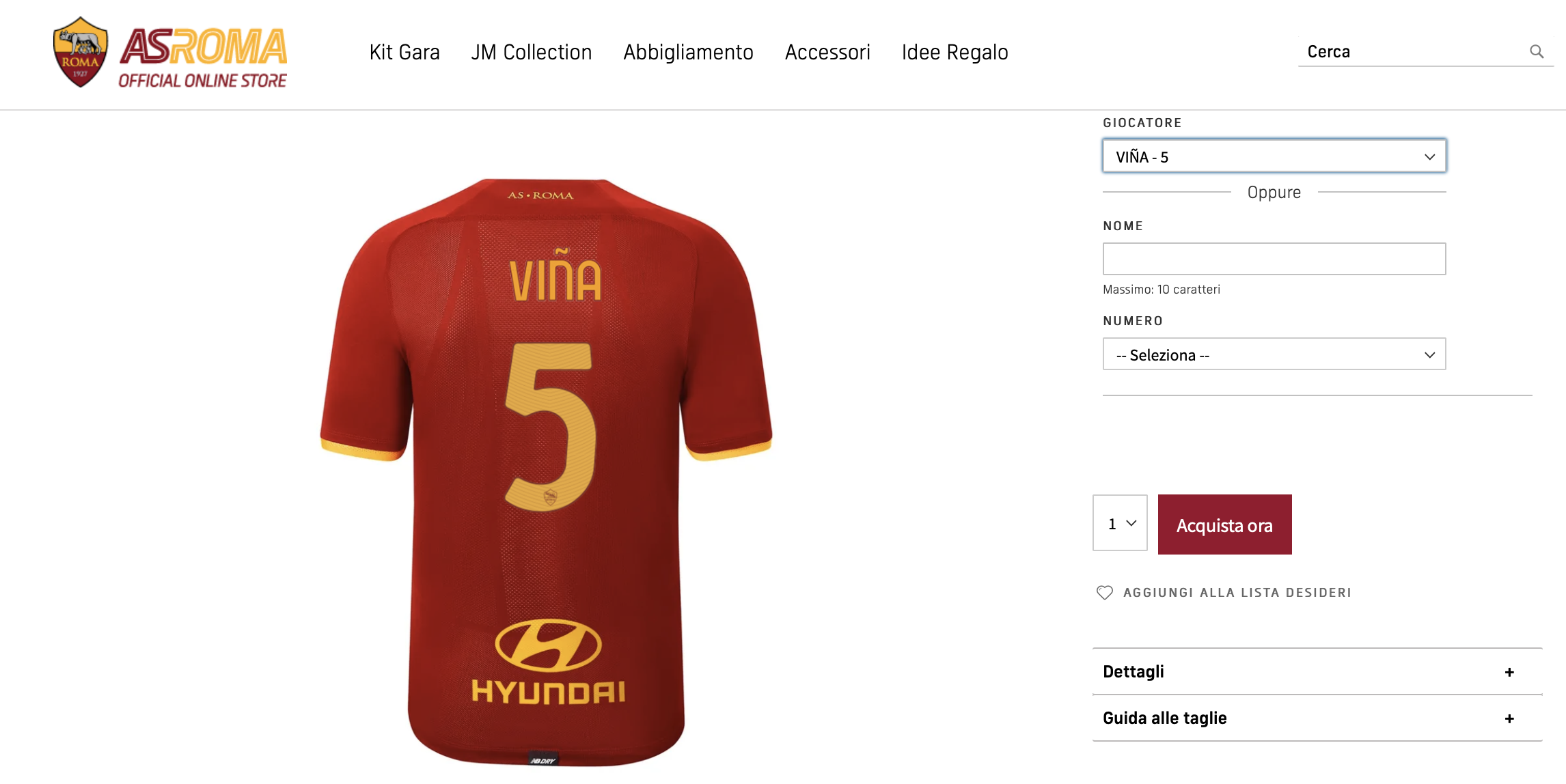This screenshot has height=784, width=1566.
Task: Open the JM Collection menu
Action: 532,53
